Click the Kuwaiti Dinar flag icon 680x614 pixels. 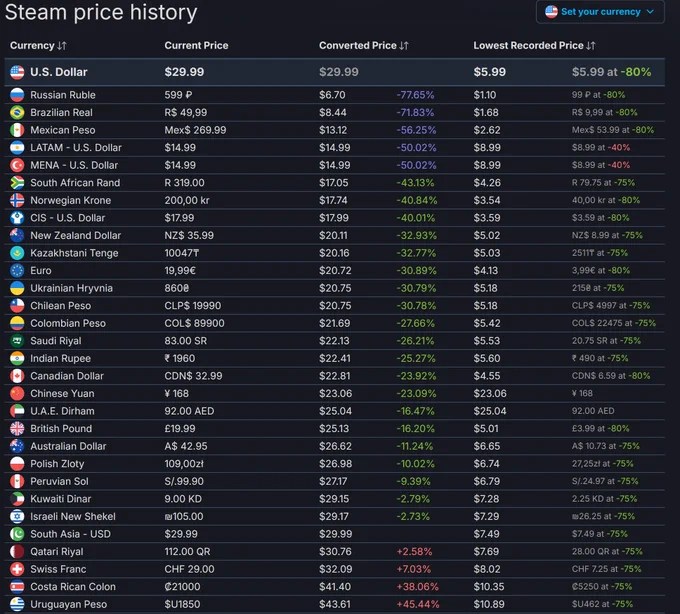tap(17, 499)
